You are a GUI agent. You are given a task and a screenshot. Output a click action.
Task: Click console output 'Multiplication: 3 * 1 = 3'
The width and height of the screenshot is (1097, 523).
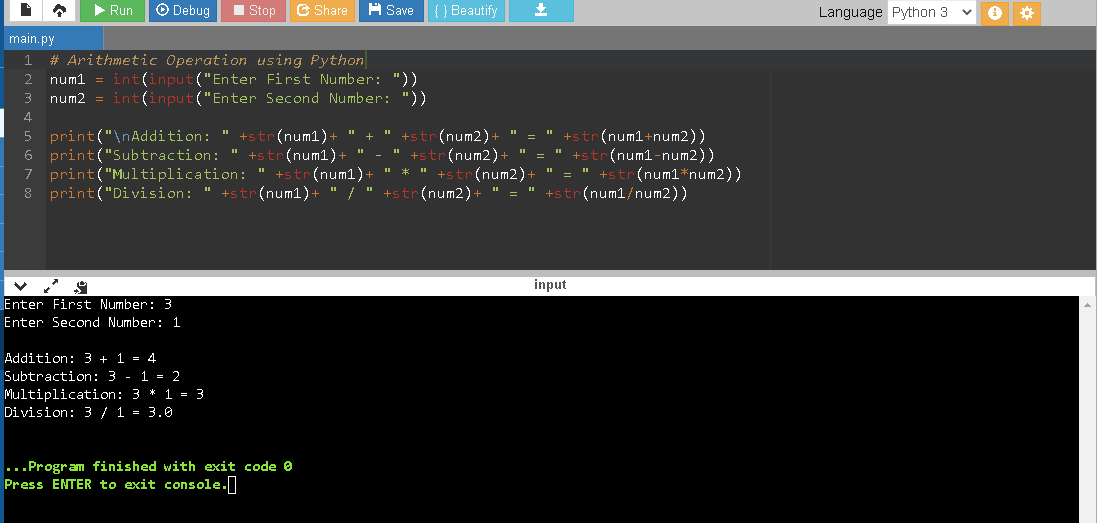104,394
